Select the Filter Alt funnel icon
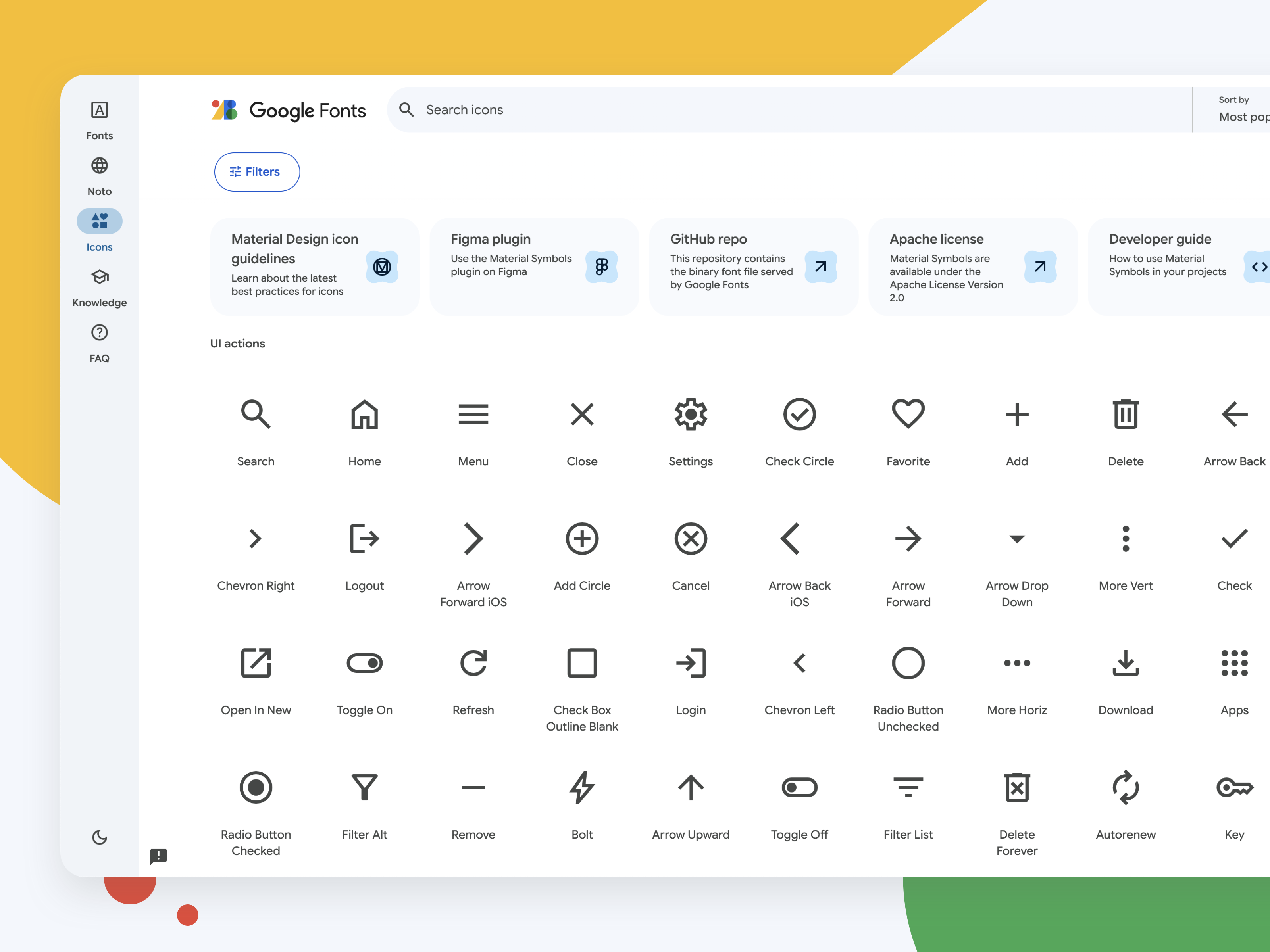Screen dimensions: 1270x952 365,787
